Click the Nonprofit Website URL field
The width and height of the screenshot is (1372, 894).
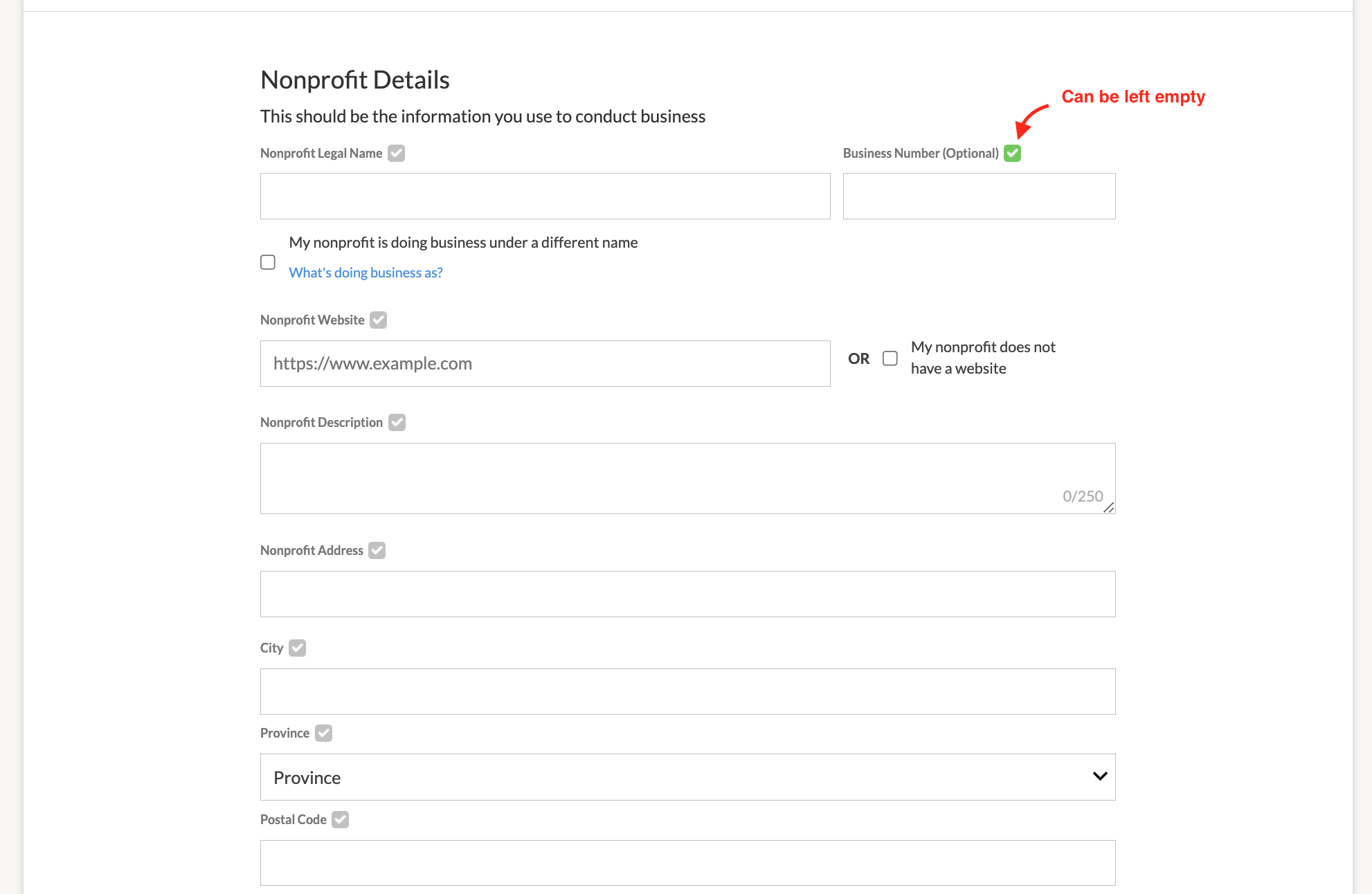tap(545, 363)
